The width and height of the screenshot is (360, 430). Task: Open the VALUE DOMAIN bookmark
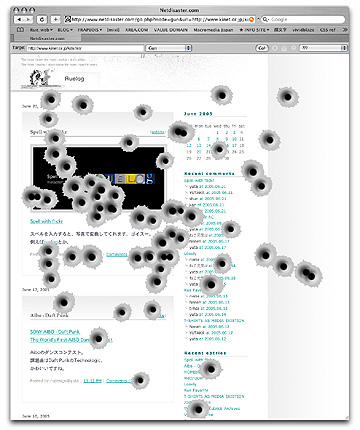tap(171, 30)
